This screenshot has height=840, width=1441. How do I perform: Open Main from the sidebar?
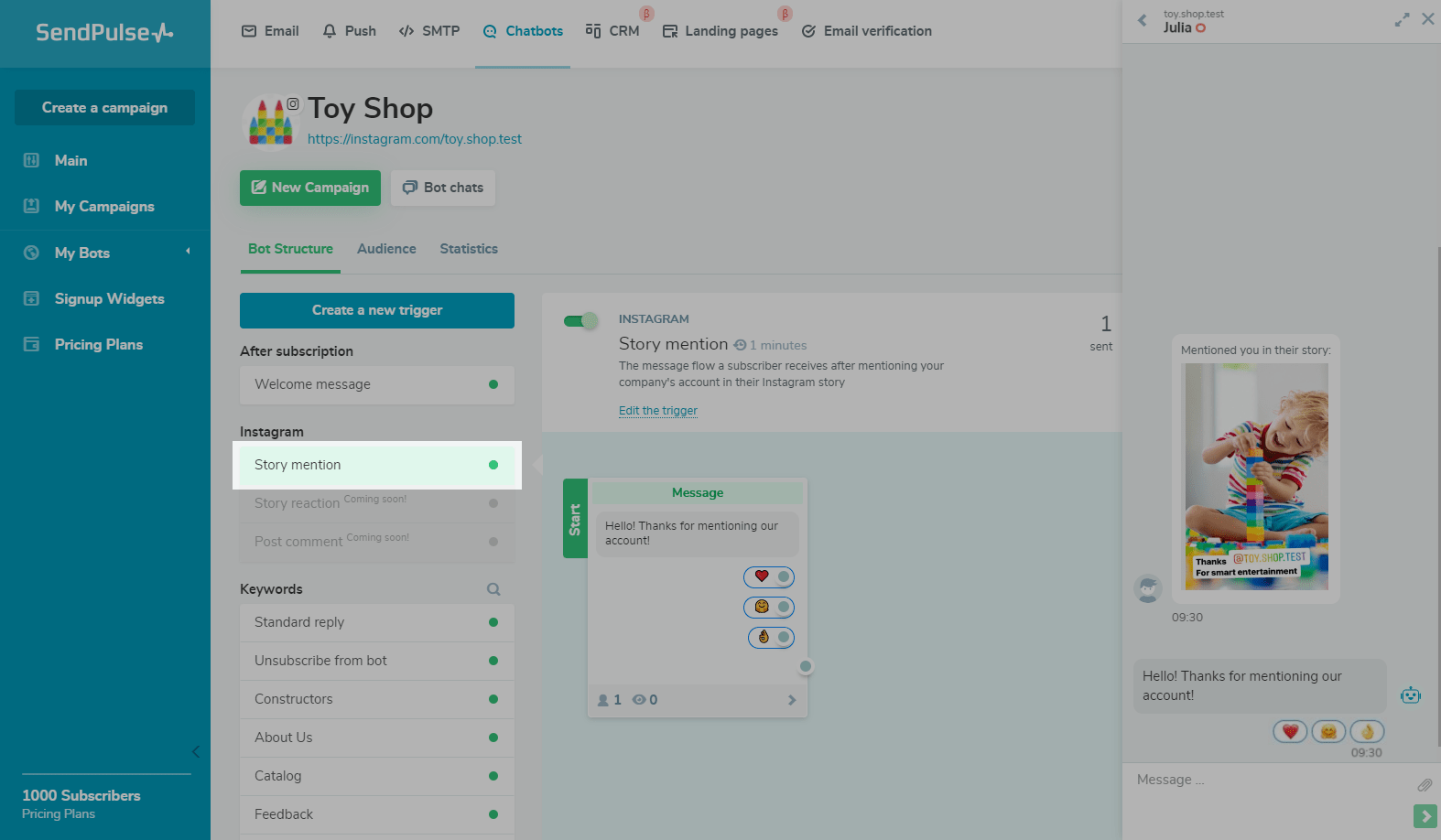point(70,160)
